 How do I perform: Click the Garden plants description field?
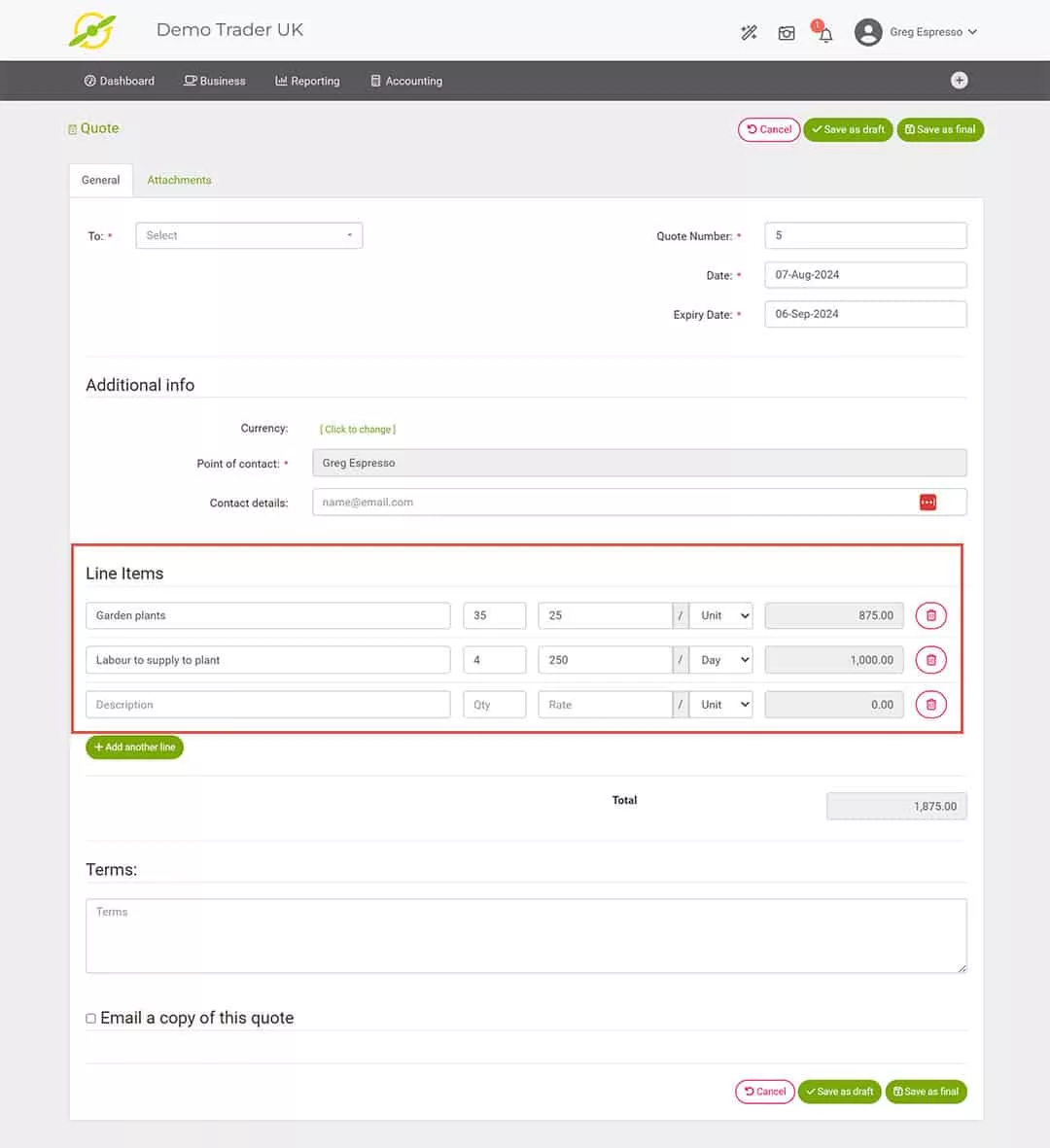click(268, 615)
